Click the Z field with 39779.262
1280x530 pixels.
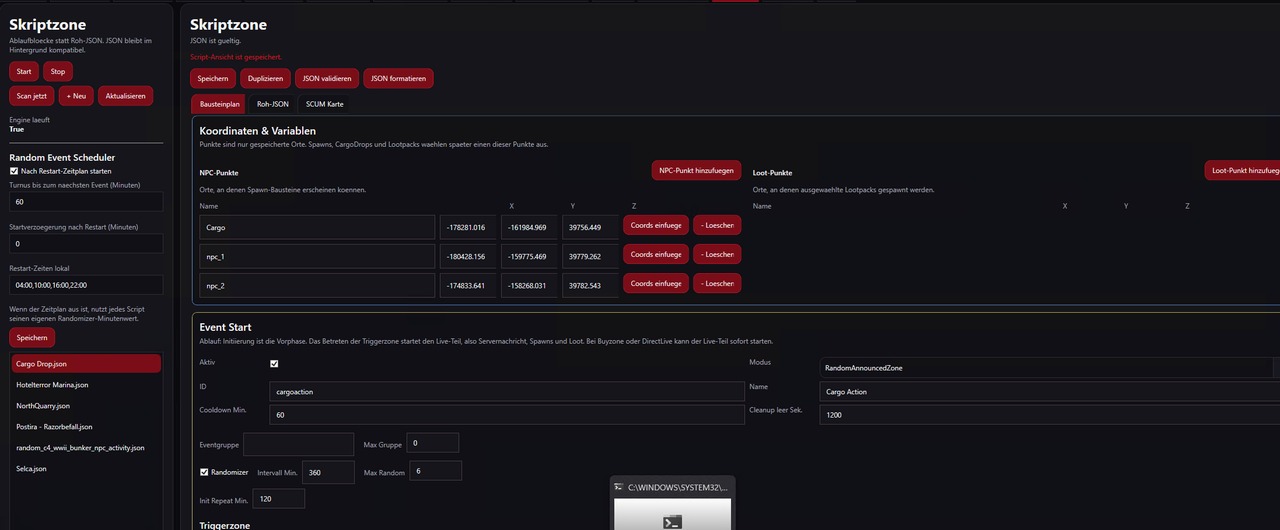590,256
